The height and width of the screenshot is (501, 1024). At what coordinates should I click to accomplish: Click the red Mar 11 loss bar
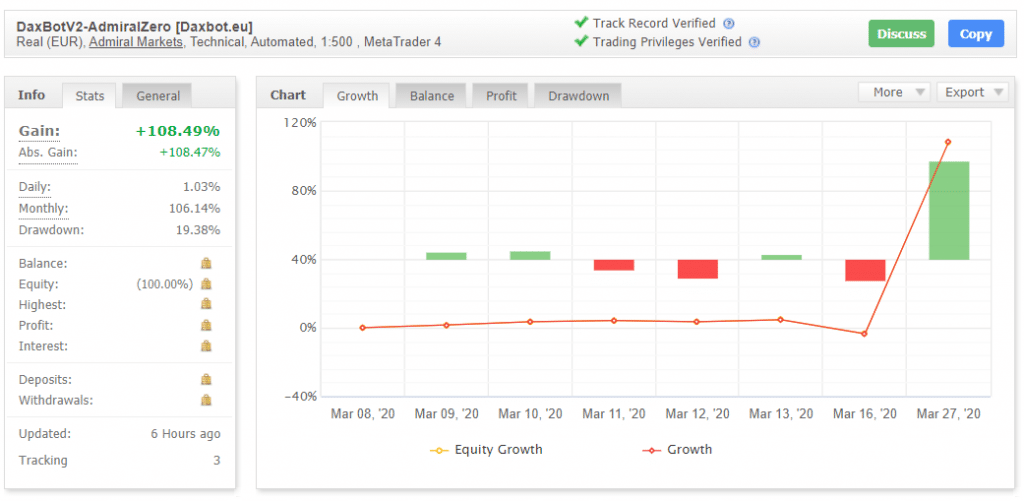point(614,265)
